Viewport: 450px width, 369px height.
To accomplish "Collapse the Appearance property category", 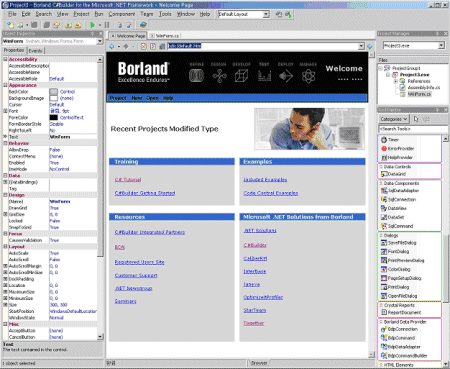I will (5, 85).
